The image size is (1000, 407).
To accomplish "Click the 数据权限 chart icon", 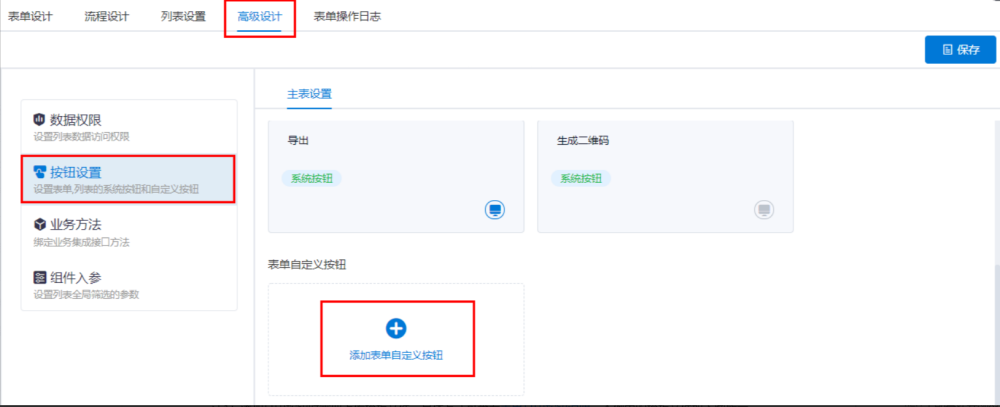I will 40,120.
